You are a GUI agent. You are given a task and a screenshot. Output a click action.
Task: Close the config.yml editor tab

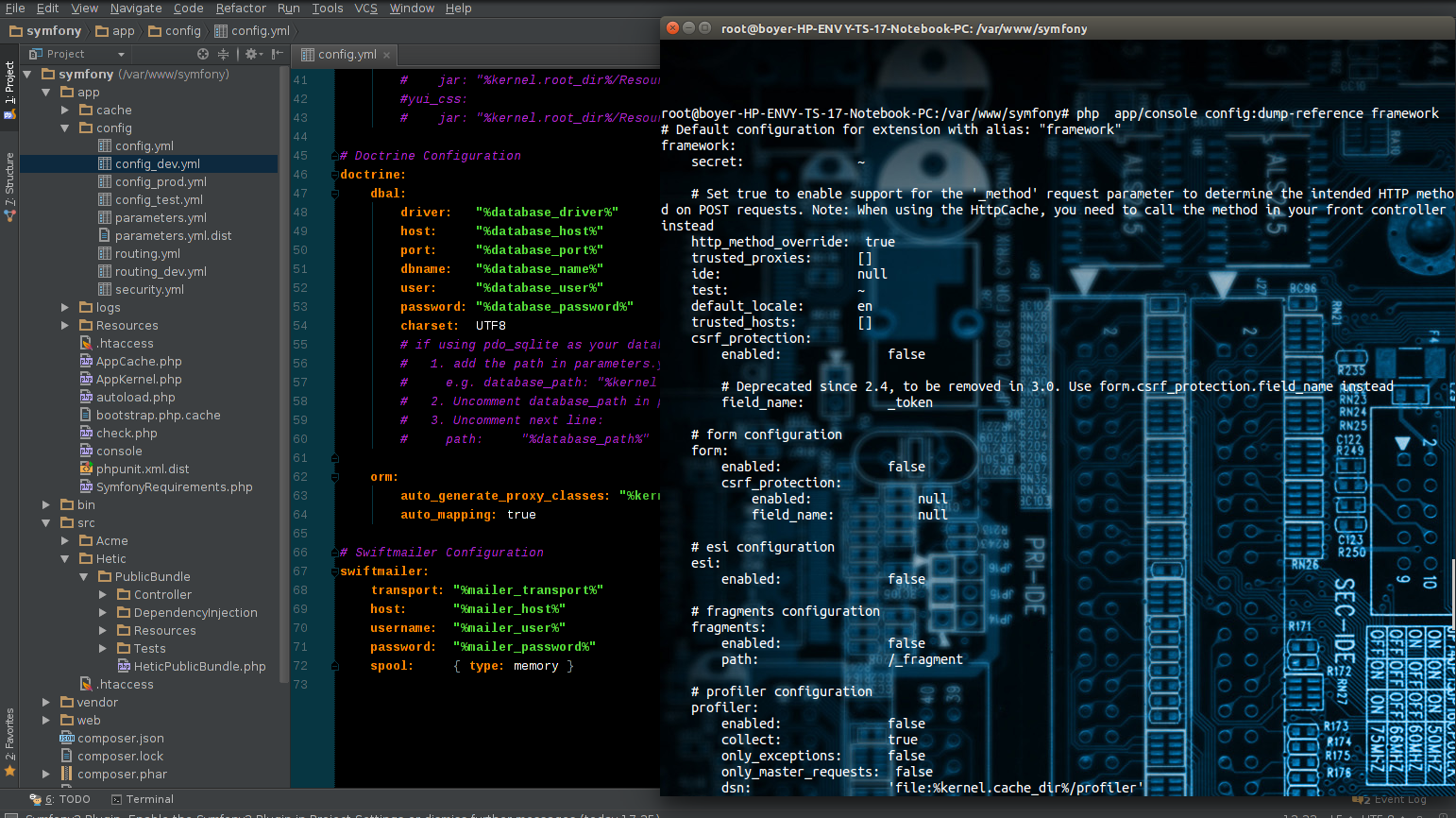[386, 55]
